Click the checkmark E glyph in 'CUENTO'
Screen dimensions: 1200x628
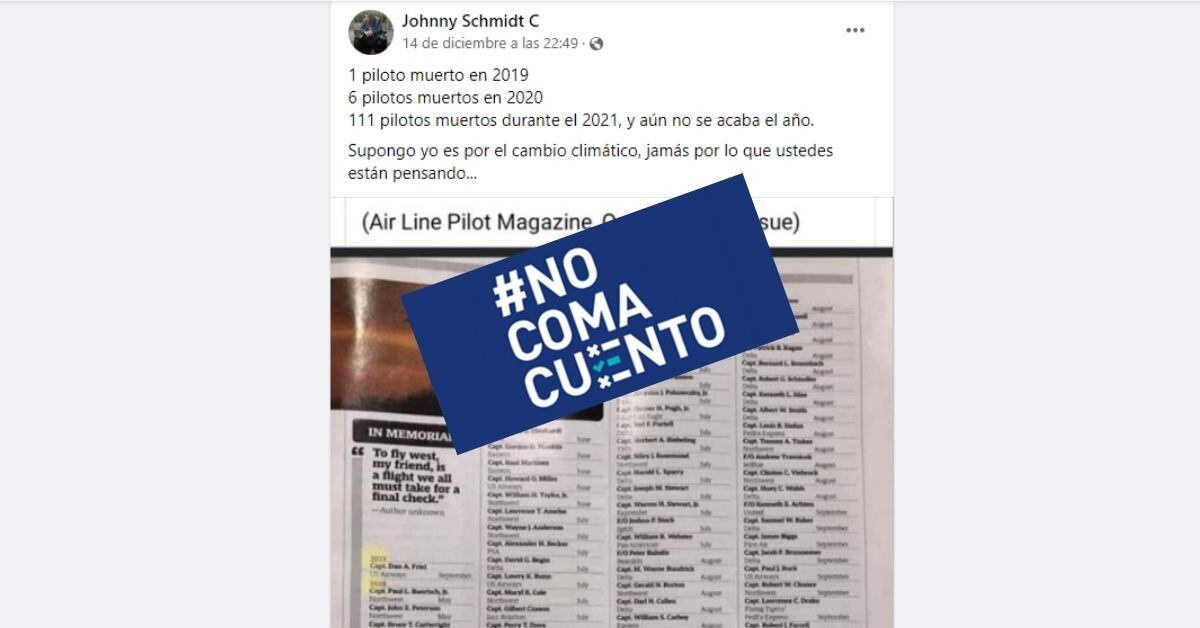coord(603,366)
